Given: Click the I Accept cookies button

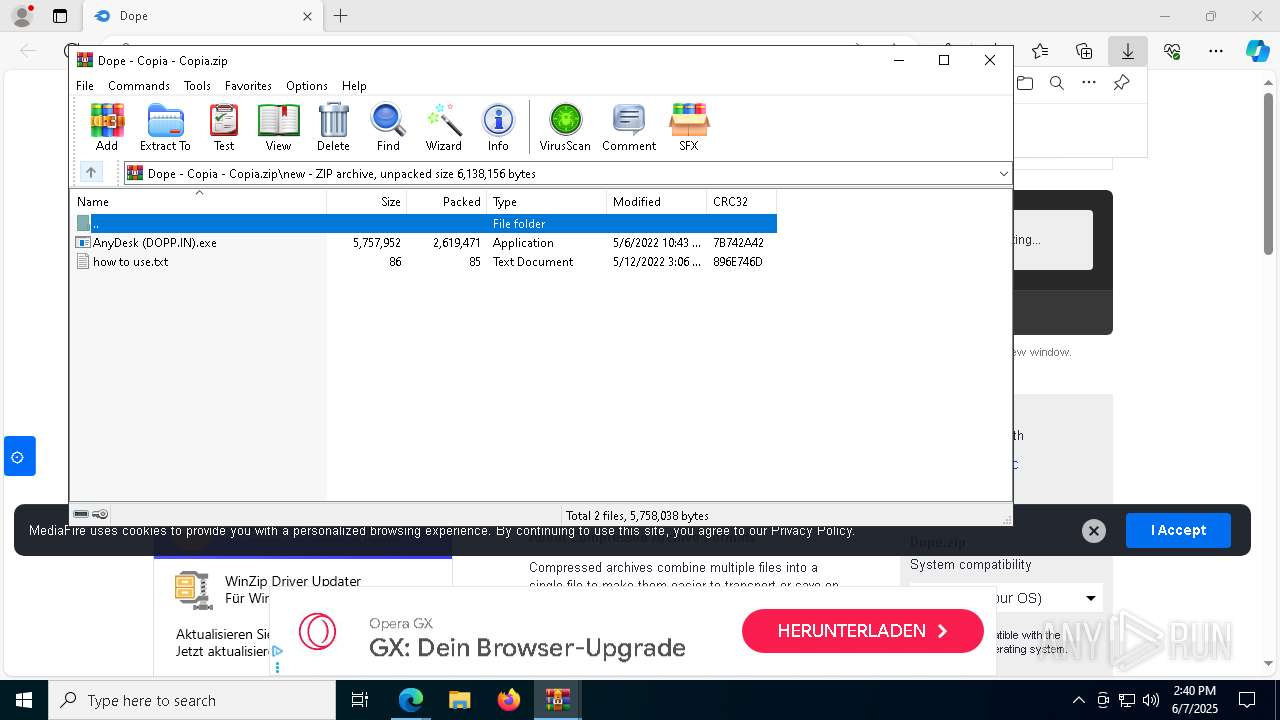Looking at the screenshot, I should click(1178, 530).
